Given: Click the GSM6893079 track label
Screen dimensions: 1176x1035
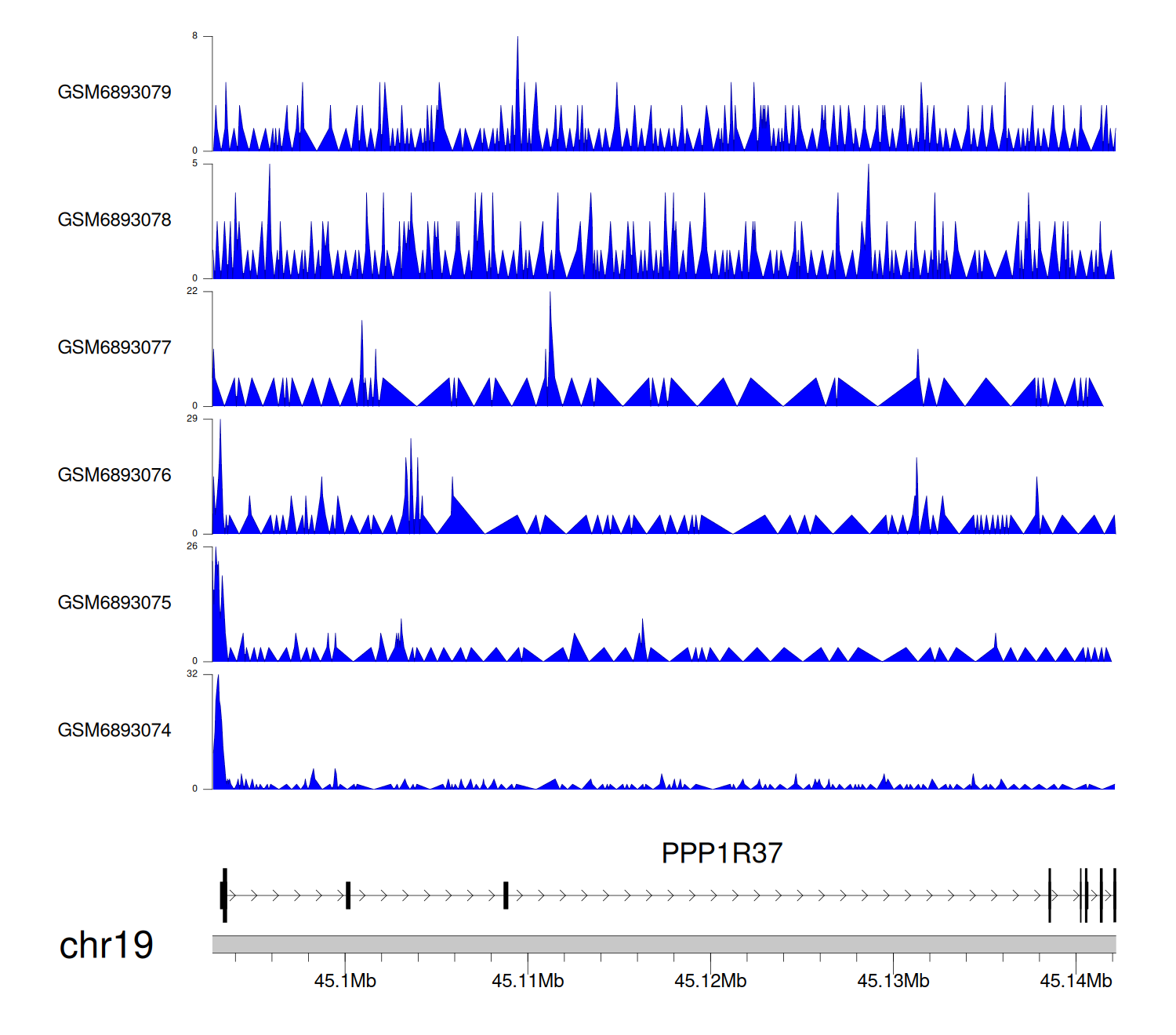Looking at the screenshot, I should tap(114, 93).
